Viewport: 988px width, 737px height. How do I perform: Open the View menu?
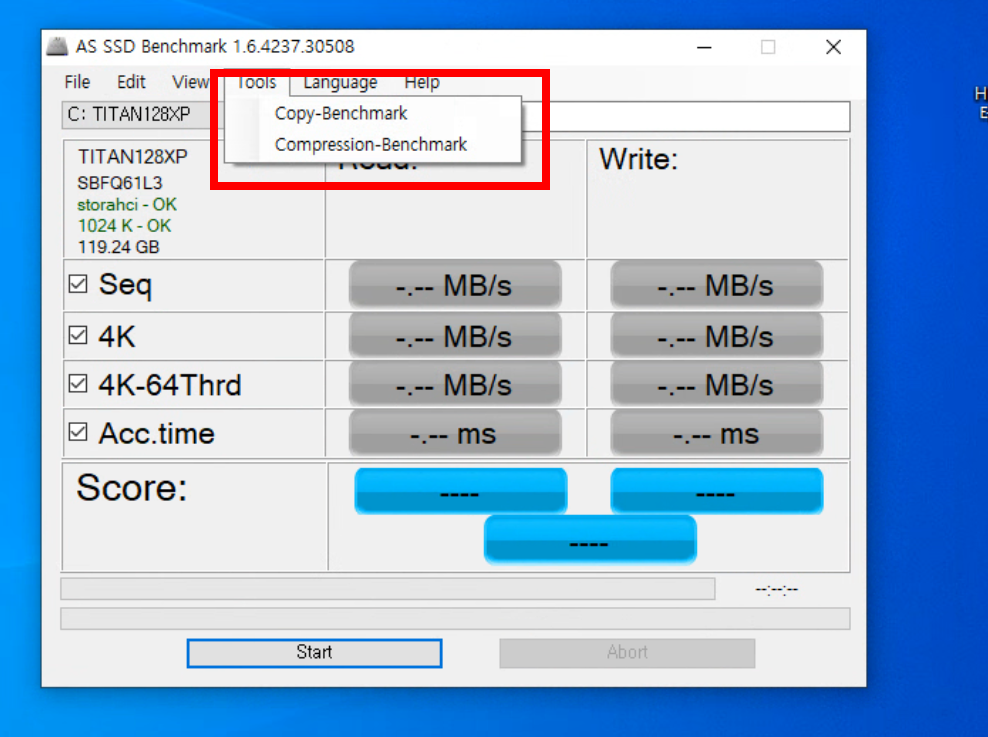pyautogui.click(x=190, y=82)
